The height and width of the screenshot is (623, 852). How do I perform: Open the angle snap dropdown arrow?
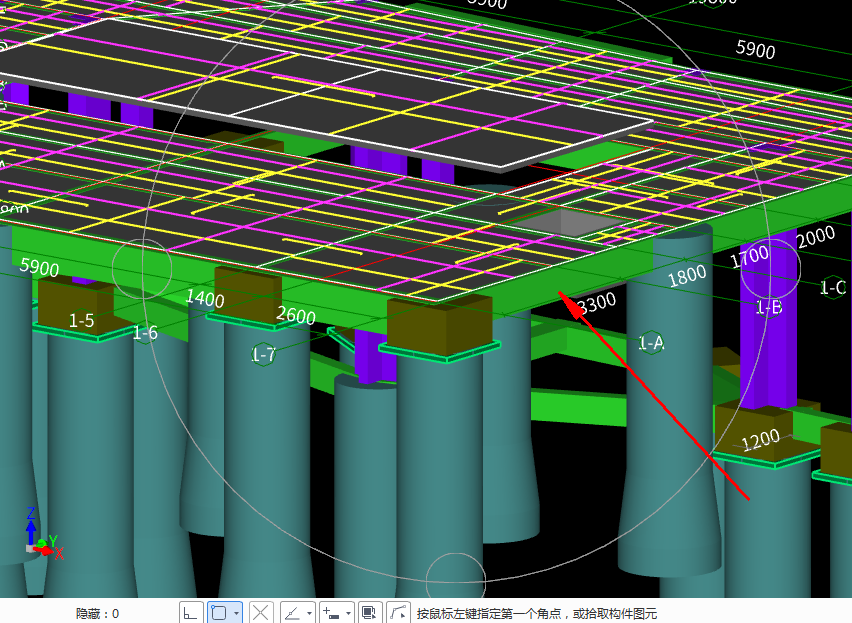coord(309,613)
